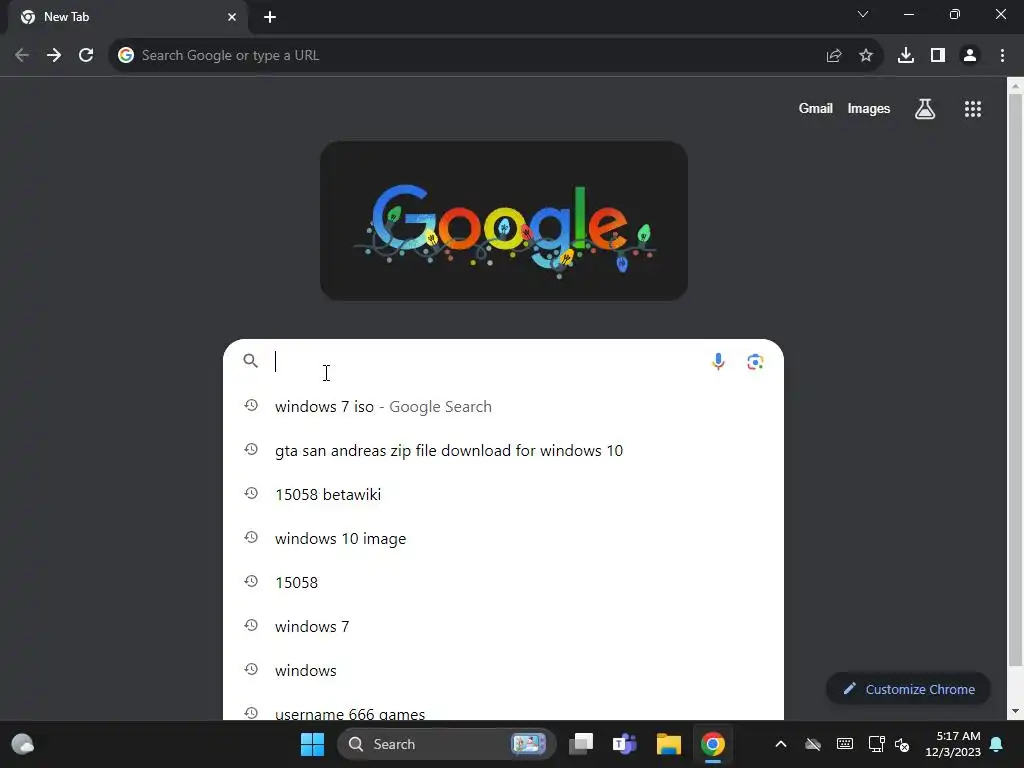Click the network display tray icon
This screenshot has width=1024, height=768.
876,744
